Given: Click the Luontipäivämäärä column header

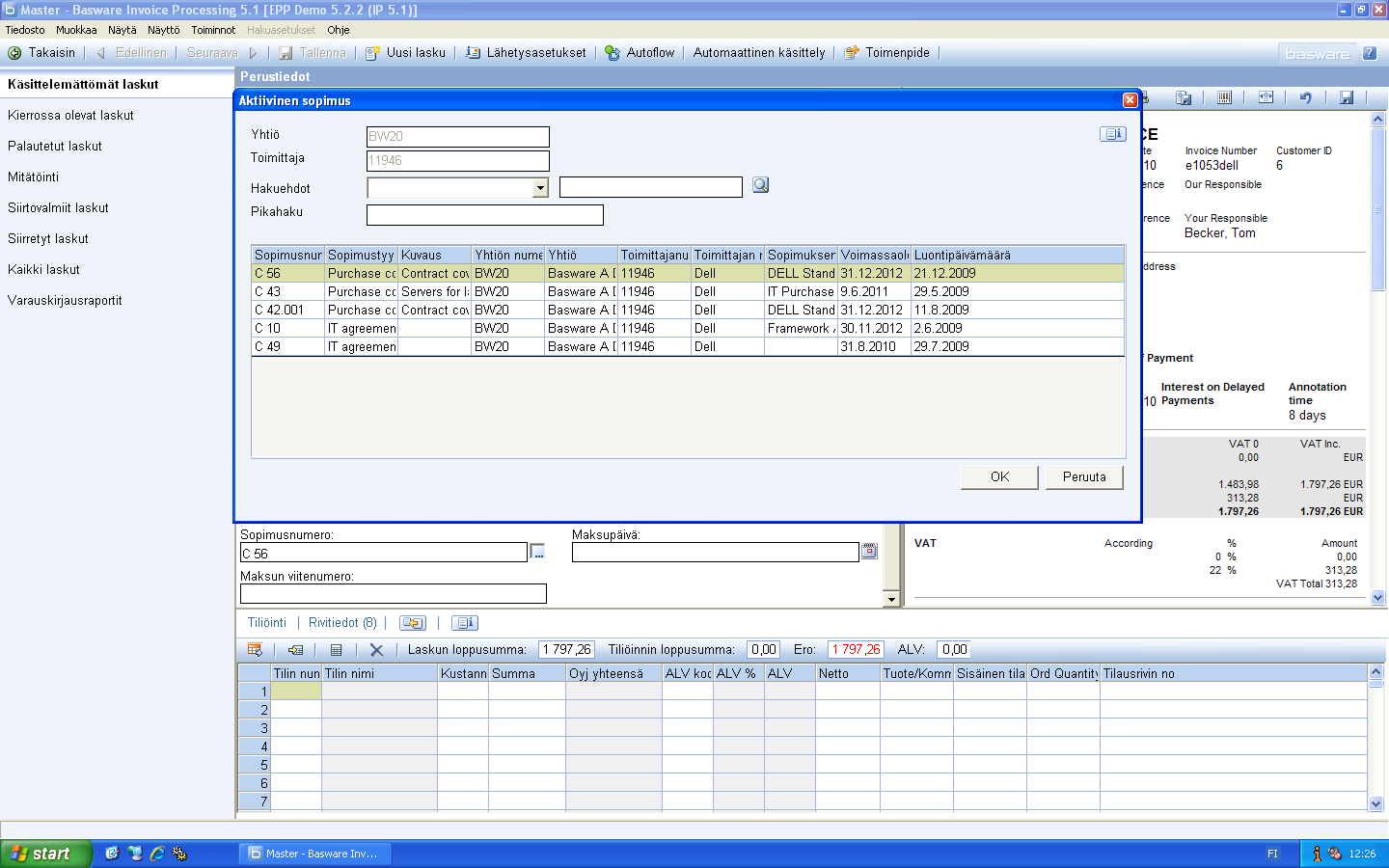Looking at the screenshot, I should click(1018, 255).
